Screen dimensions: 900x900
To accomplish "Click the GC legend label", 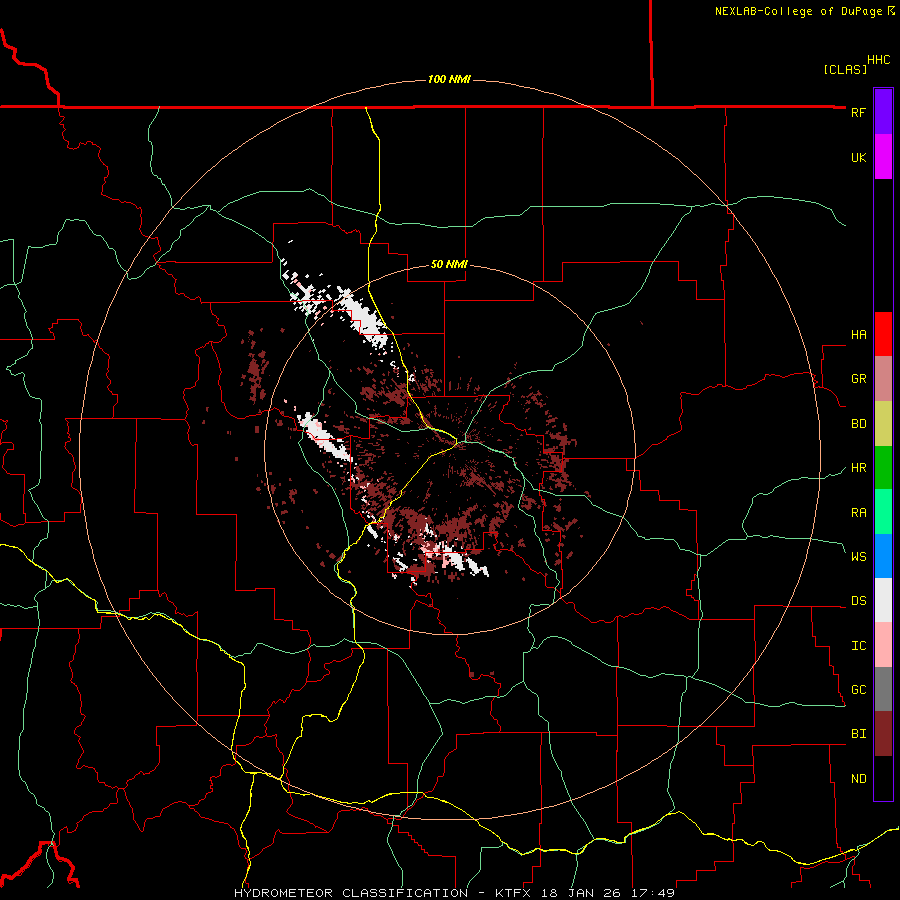I will pyautogui.click(x=858, y=690).
